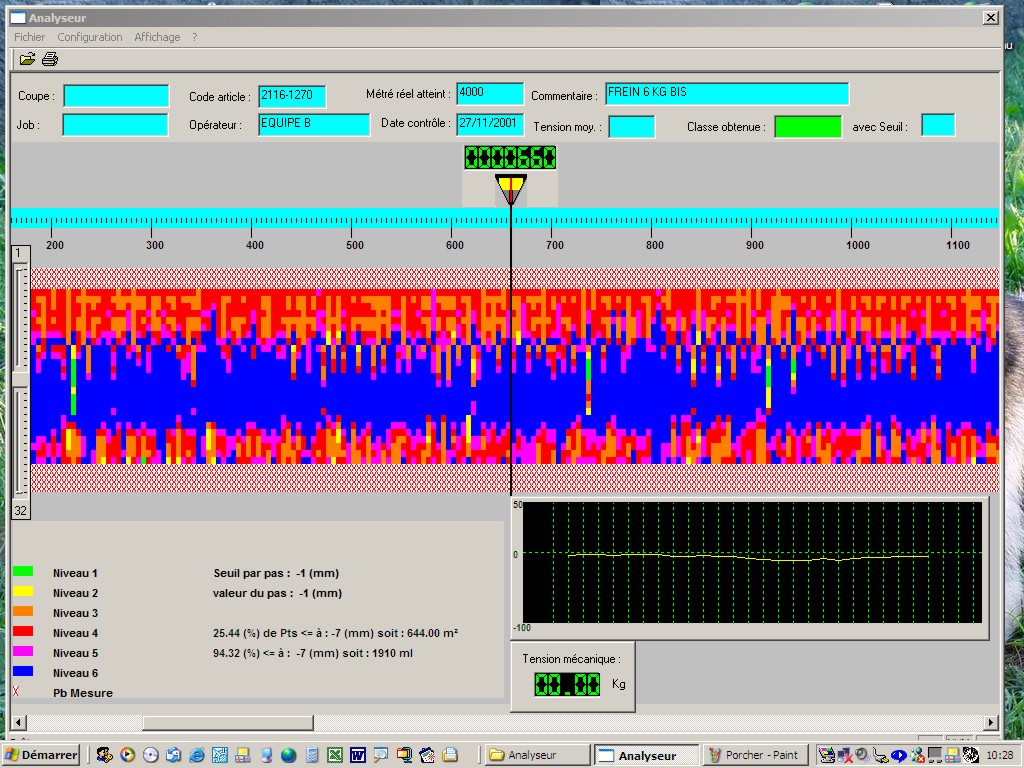
Task: Click the Démarrer start button
Action: tap(41, 755)
